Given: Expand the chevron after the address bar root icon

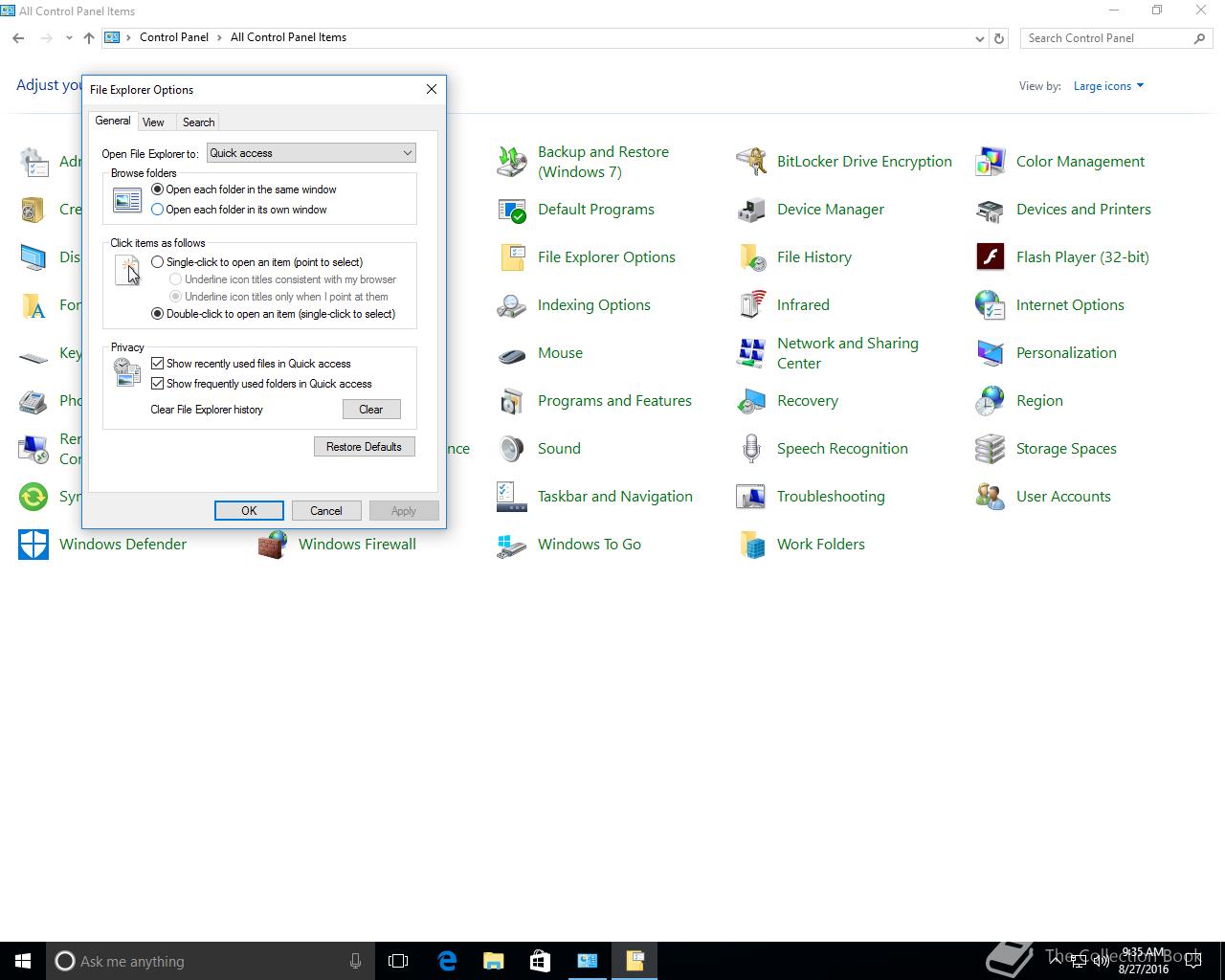Looking at the screenshot, I should tap(128, 38).
